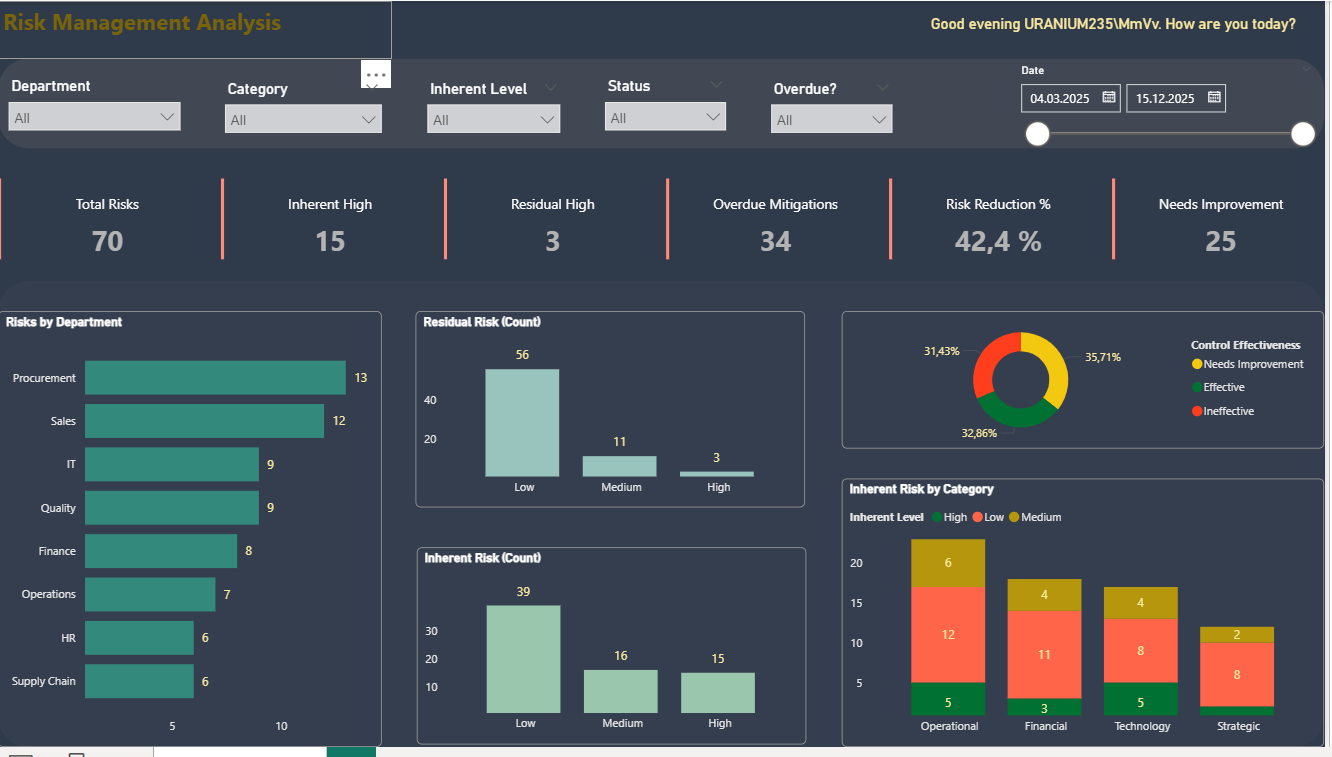Click the Control Effectiveness legend title

coord(1246,345)
